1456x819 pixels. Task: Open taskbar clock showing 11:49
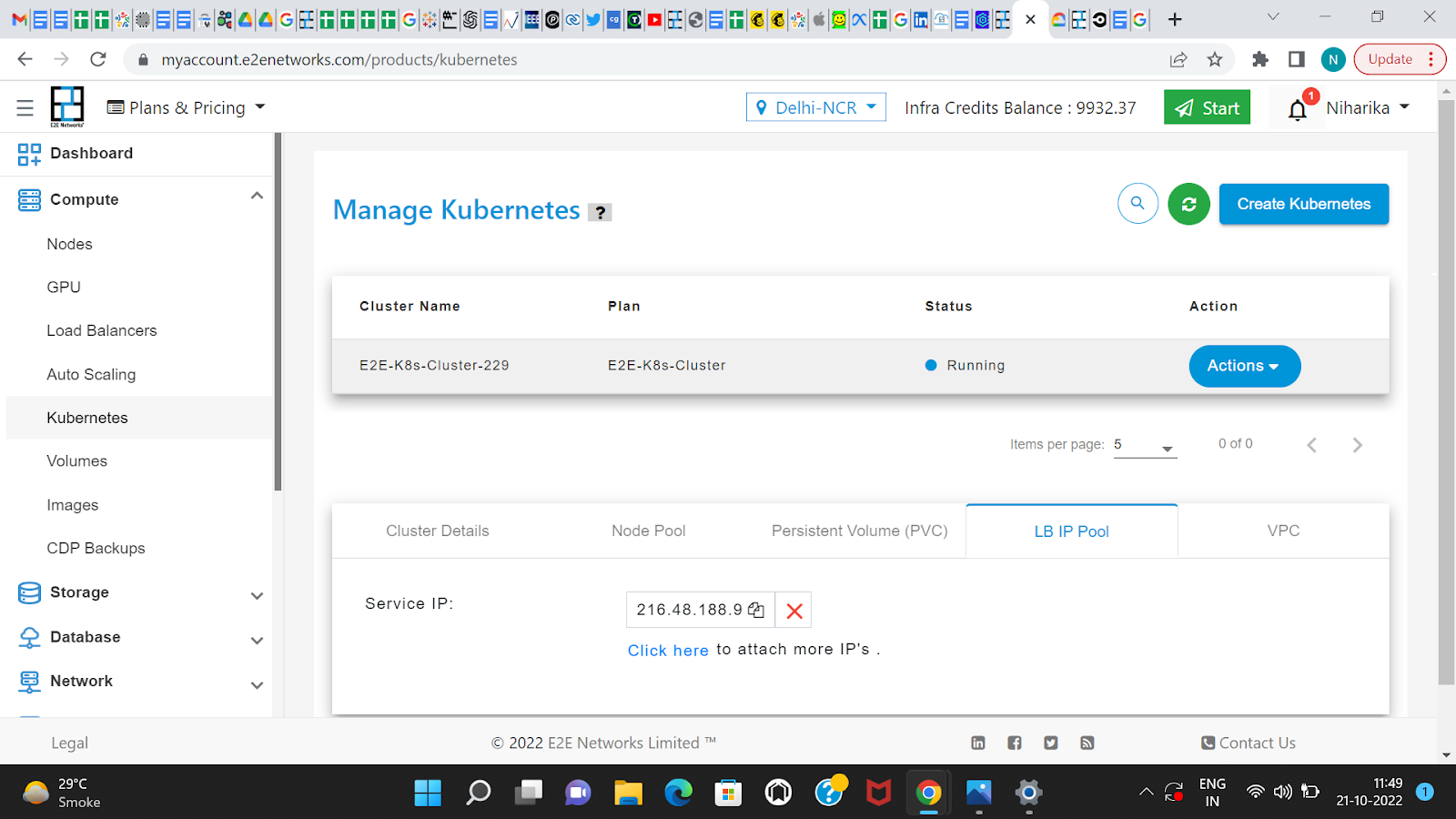(1370, 792)
